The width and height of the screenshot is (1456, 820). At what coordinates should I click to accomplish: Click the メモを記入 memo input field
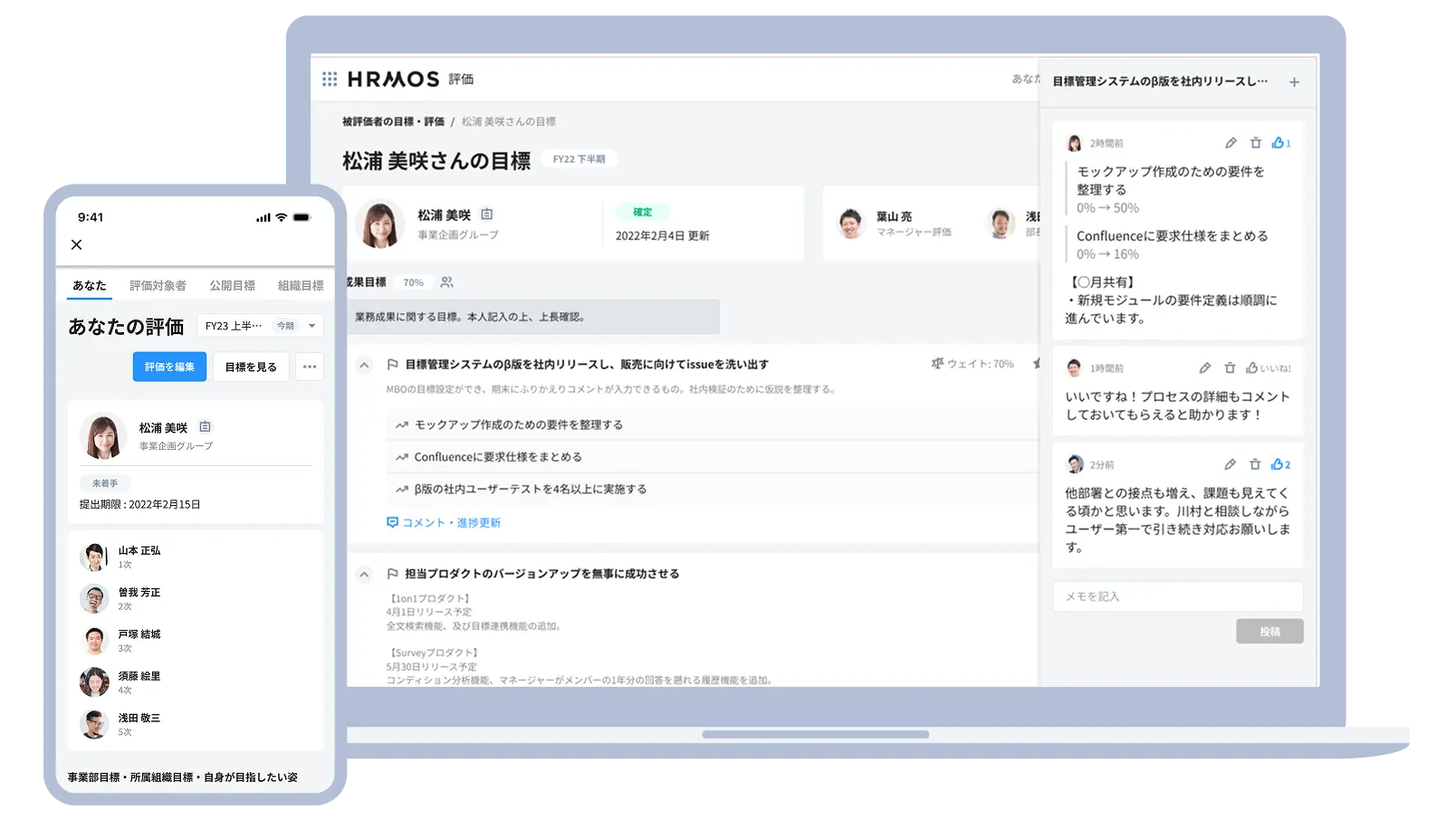(x=1177, y=596)
